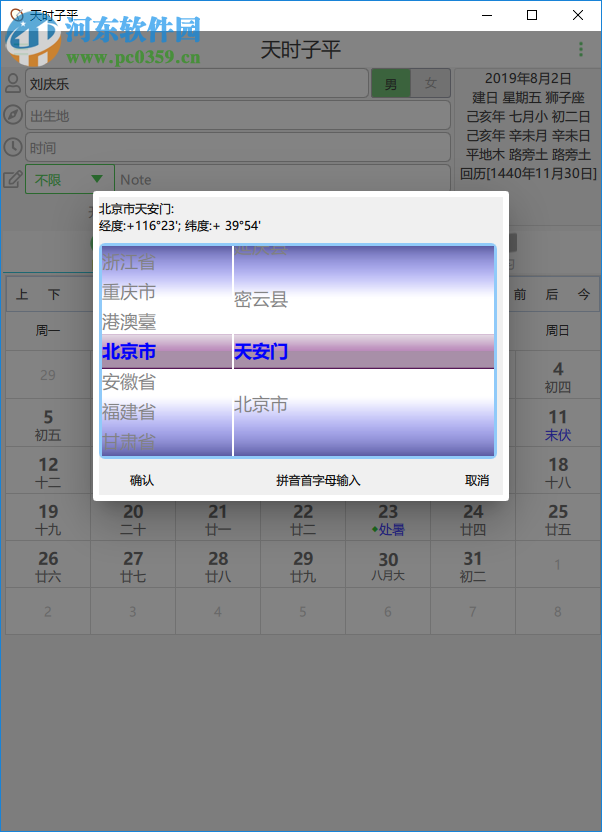Image resolution: width=602 pixels, height=832 pixels.
Task: Select calendar day 4 初四
Action: pyautogui.click(x=558, y=375)
